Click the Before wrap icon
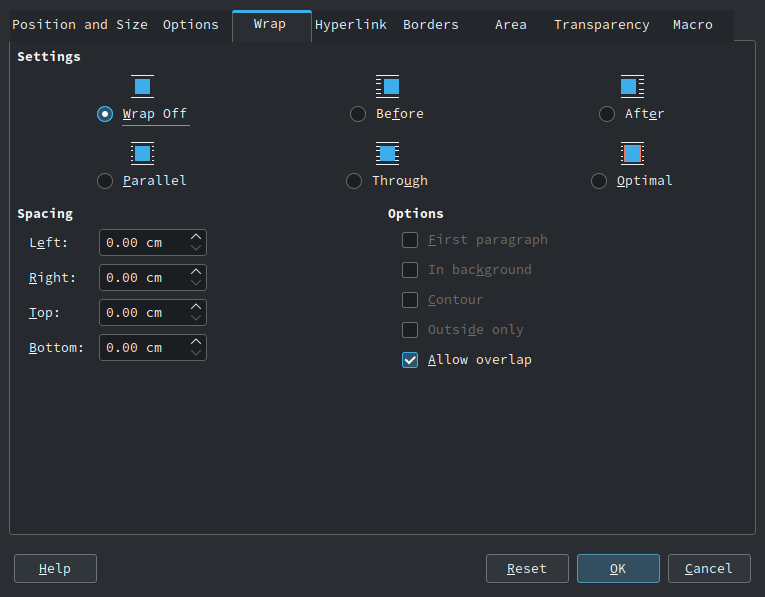765x597 pixels. point(387,87)
